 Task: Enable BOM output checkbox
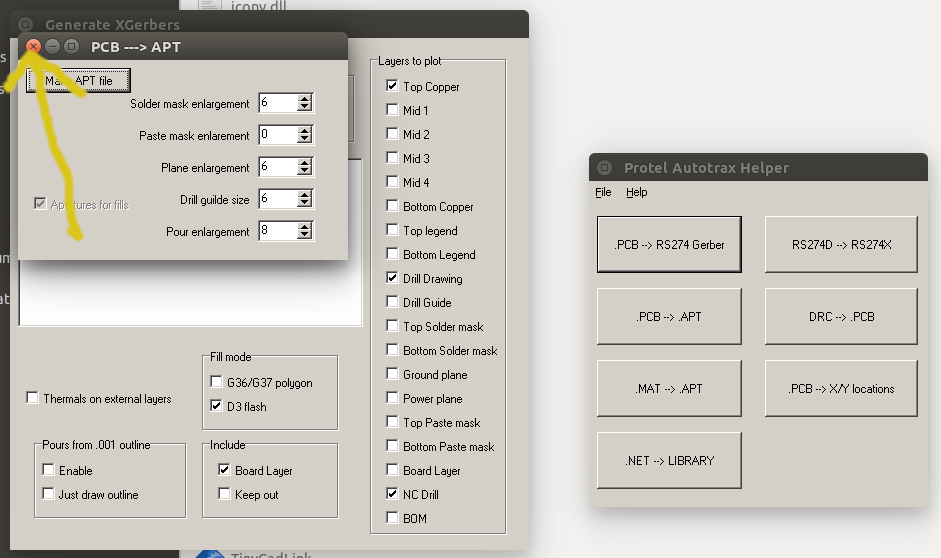[392, 518]
